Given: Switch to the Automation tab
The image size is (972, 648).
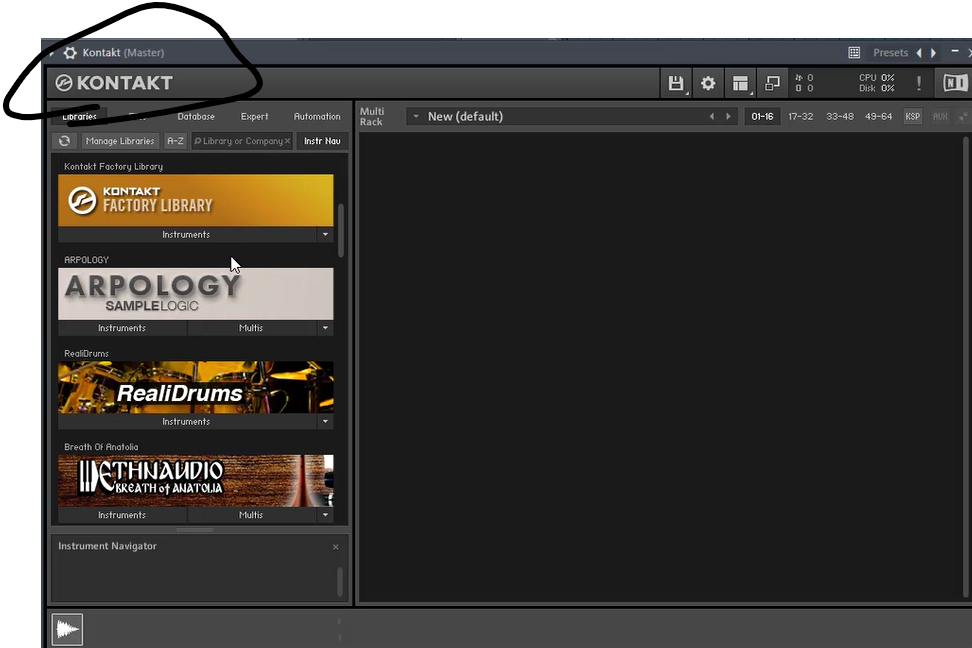Looking at the screenshot, I should pos(317,116).
